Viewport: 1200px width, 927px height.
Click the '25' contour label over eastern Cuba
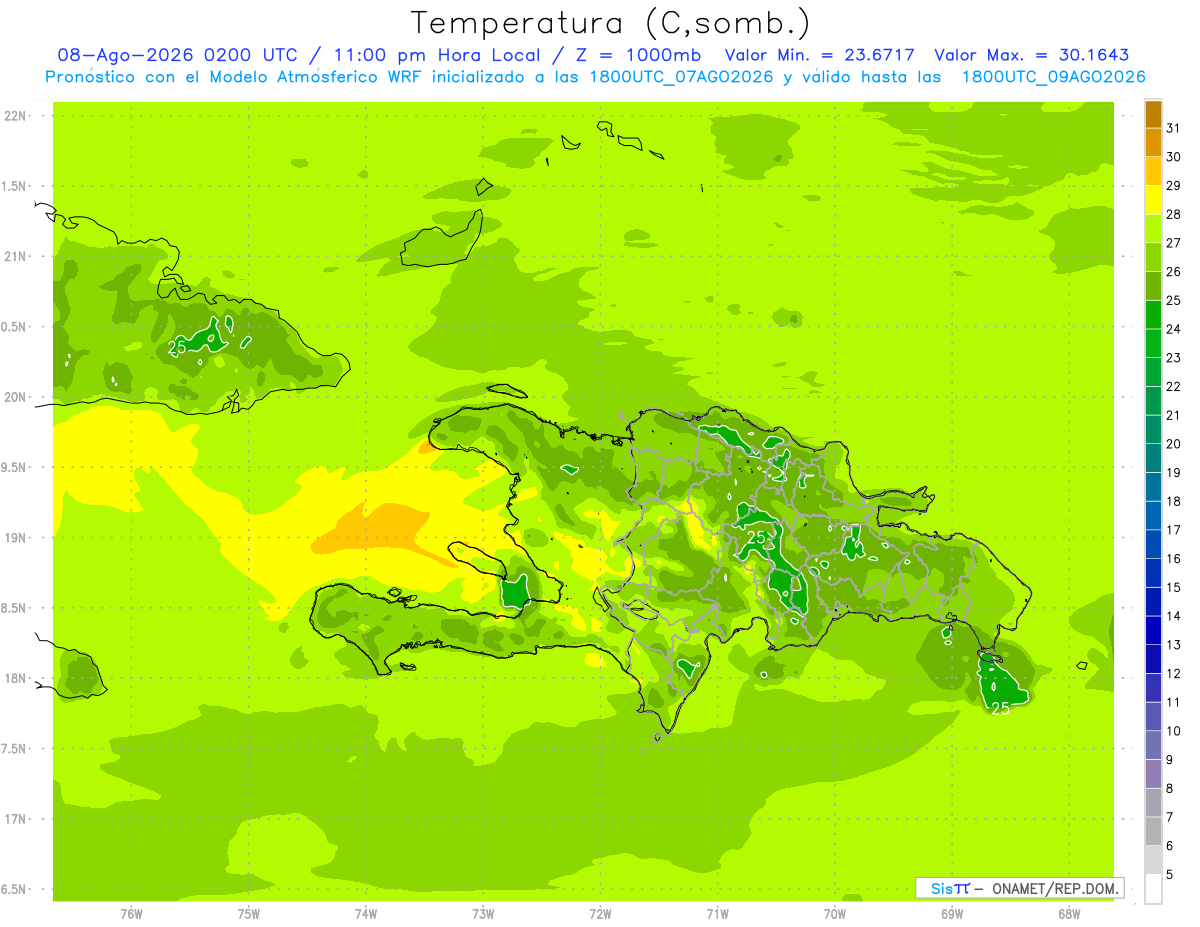(x=177, y=347)
